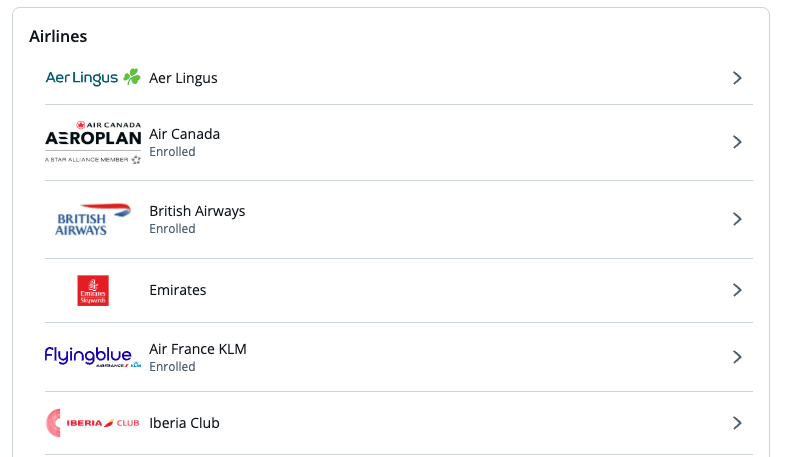Screen dimensions: 788x457
Task: Click the British Airways logo
Action: pos(93,219)
